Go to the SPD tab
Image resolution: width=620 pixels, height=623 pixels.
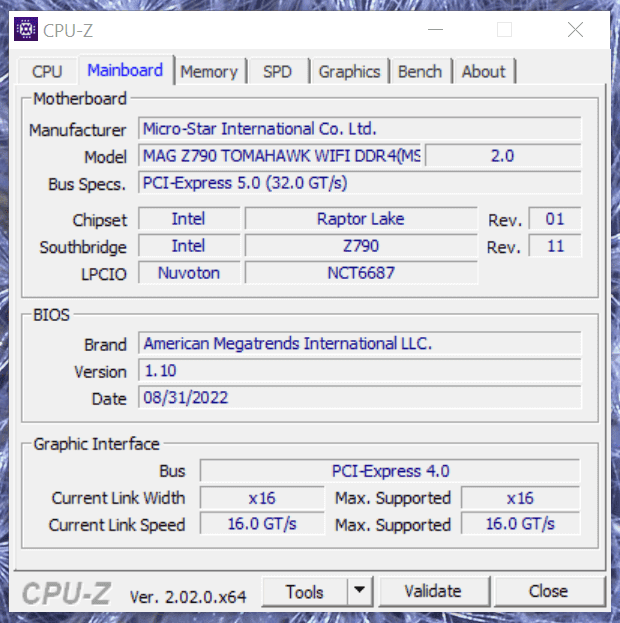tap(277, 72)
